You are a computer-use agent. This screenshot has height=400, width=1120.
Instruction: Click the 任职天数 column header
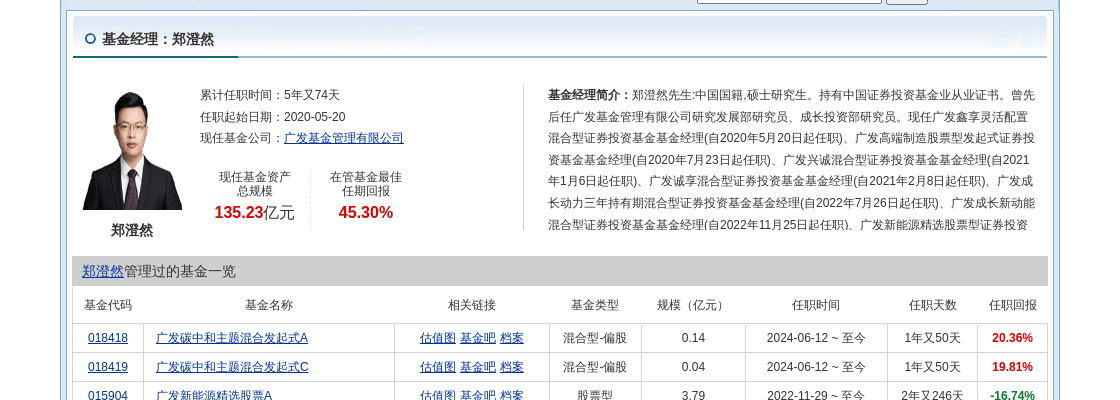click(932, 305)
